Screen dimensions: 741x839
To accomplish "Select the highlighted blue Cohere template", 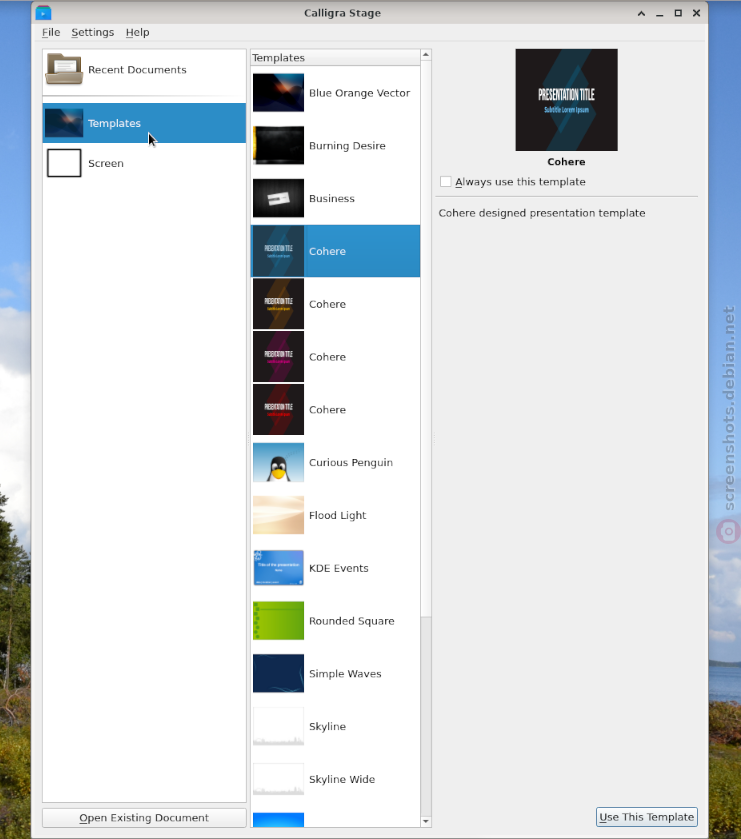I will click(x=335, y=251).
